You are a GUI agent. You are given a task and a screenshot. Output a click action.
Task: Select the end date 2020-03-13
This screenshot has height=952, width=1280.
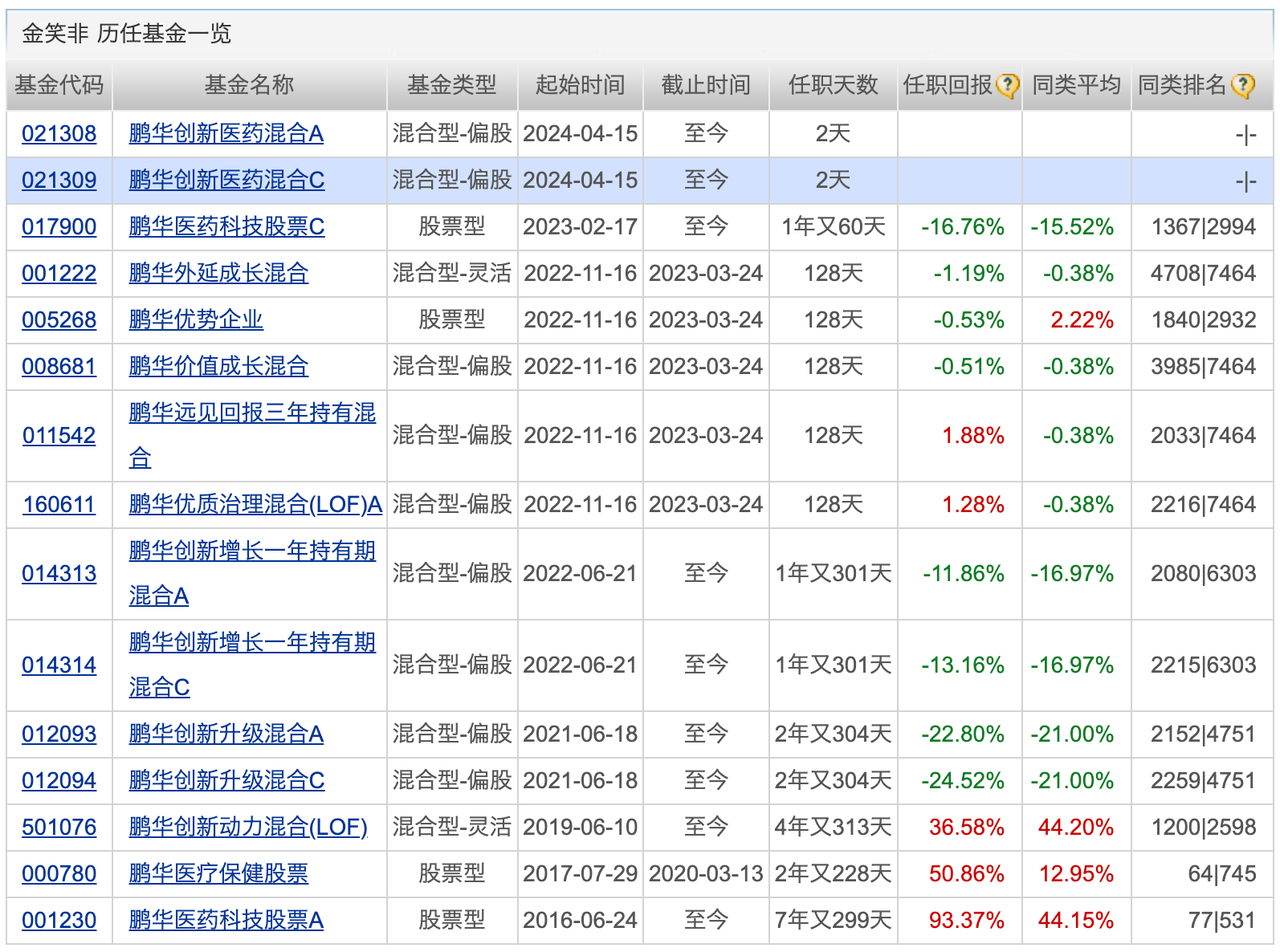(706, 873)
